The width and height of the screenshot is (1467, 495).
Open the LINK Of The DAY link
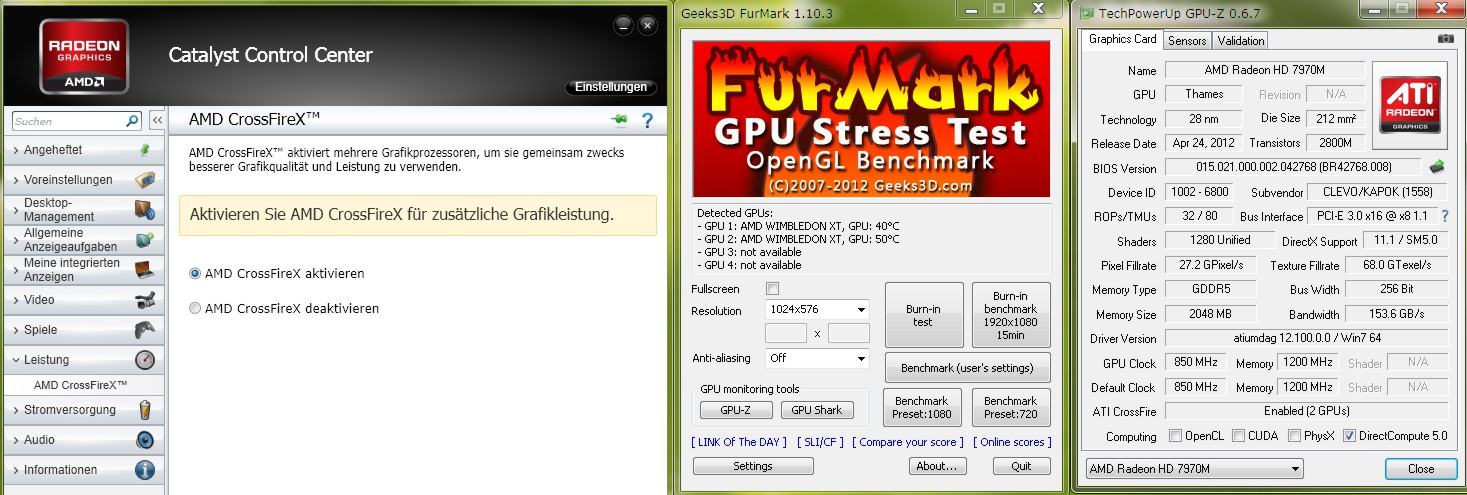click(739, 442)
